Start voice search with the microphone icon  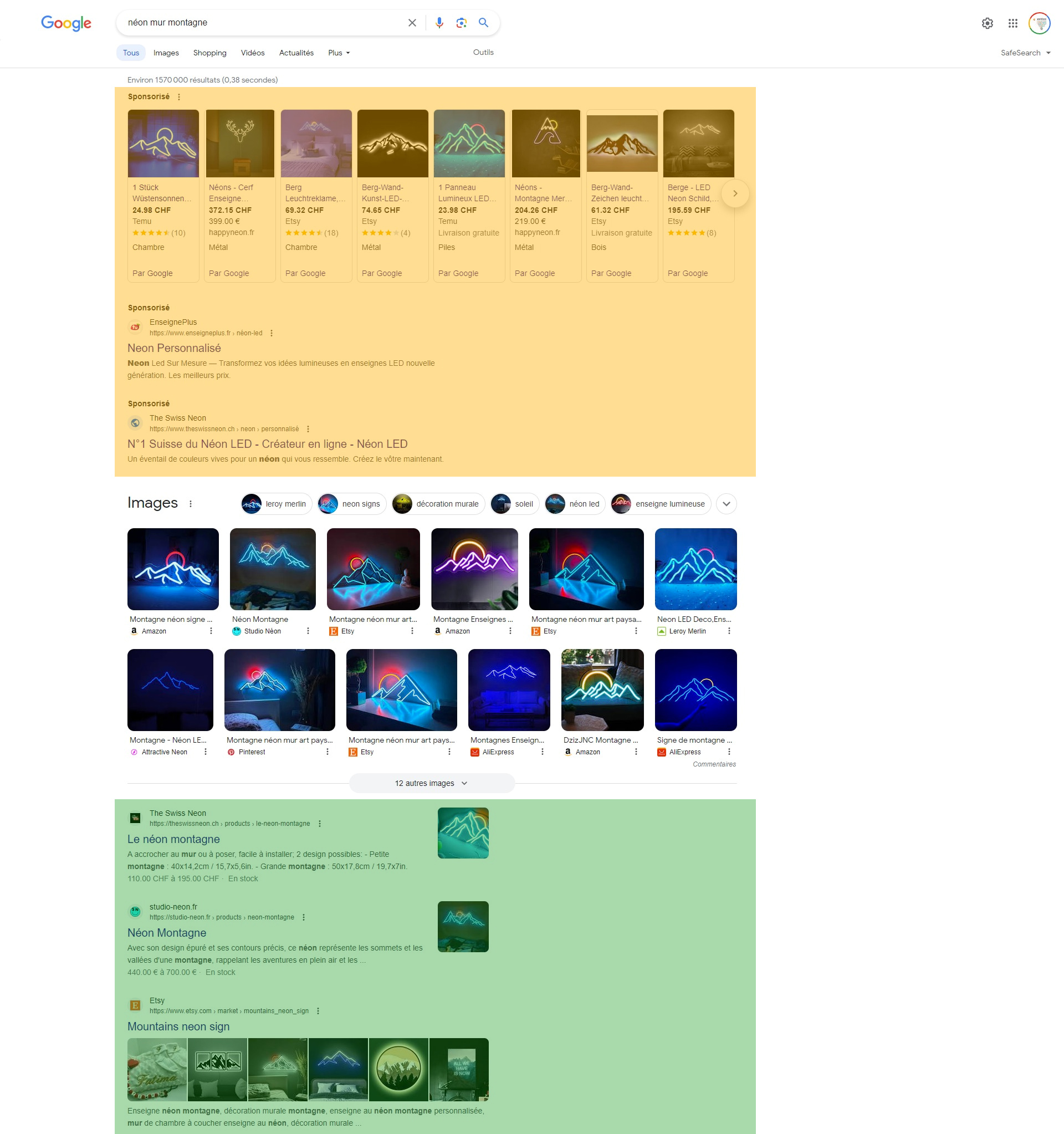(439, 23)
